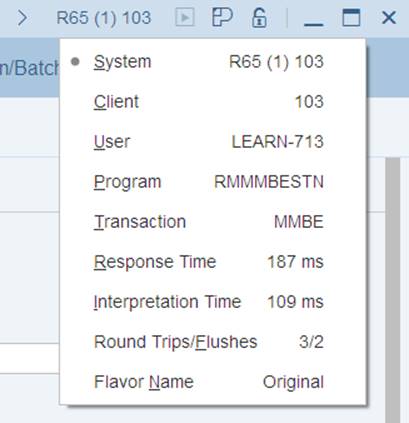This screenshot has width=409, height=423.
Task: Toggle the padlock session icon
Action: (259, 18)
